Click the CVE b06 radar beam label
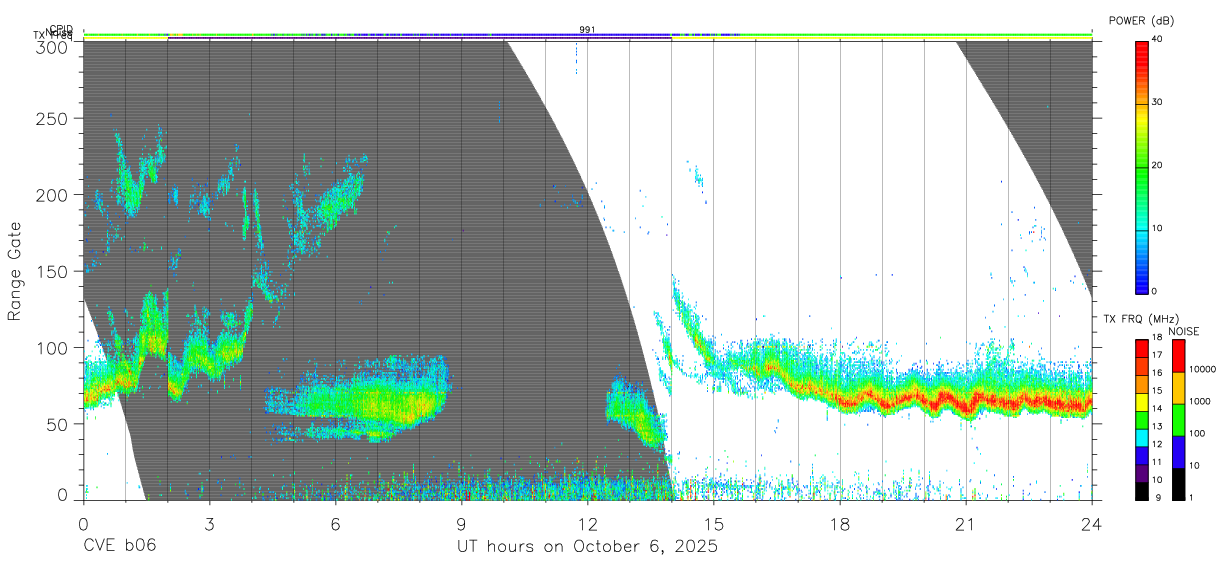 pos(119,547)
